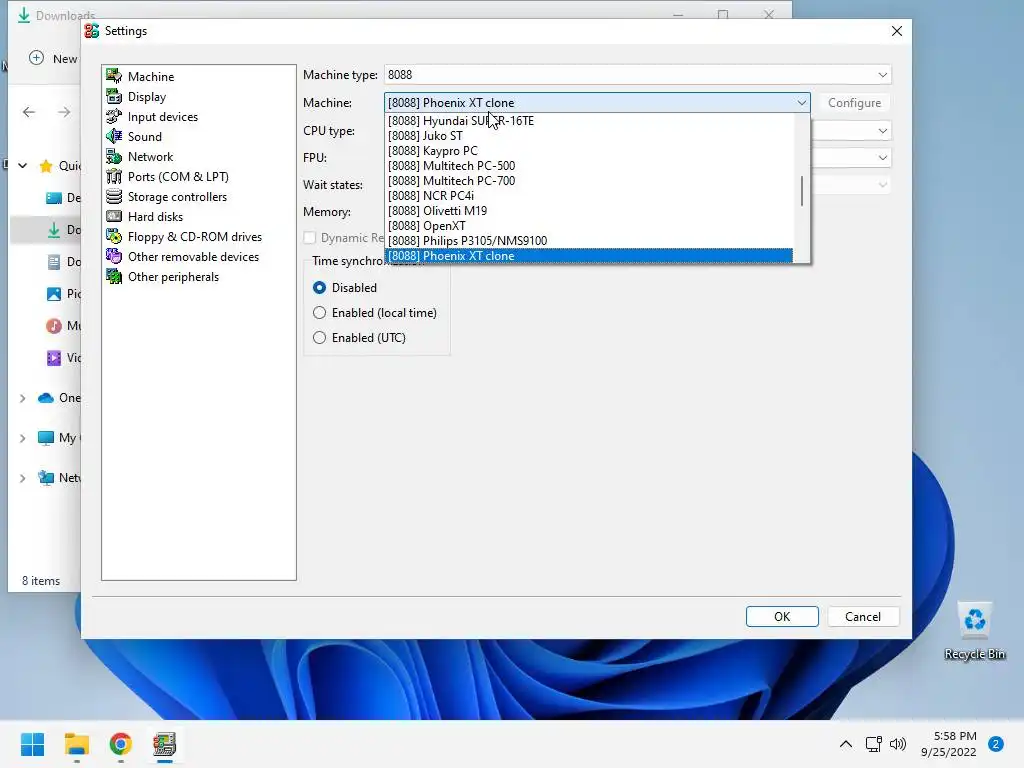
Task: Close the Settings dialog
Action: pyautogui.click(x=897, y=31)
